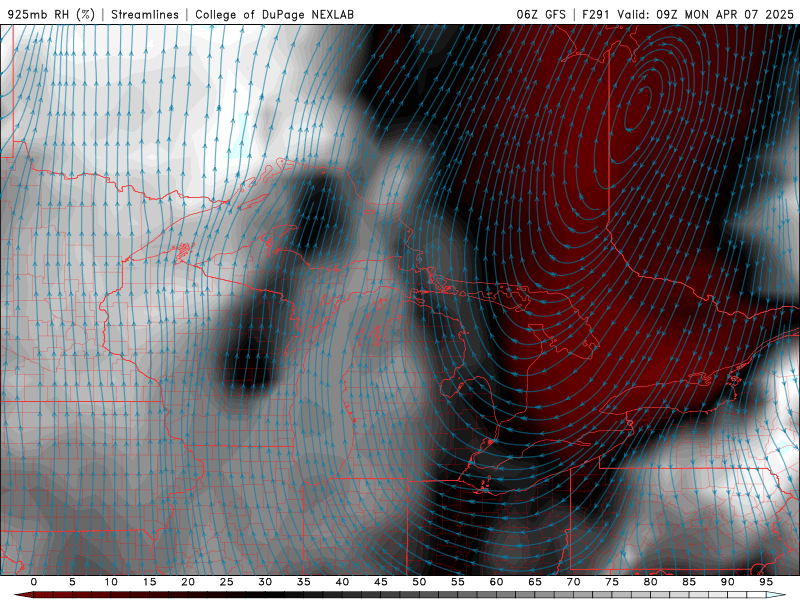Click the '65' colorbar label
800x600 pixels.
(x=535, y=582)
